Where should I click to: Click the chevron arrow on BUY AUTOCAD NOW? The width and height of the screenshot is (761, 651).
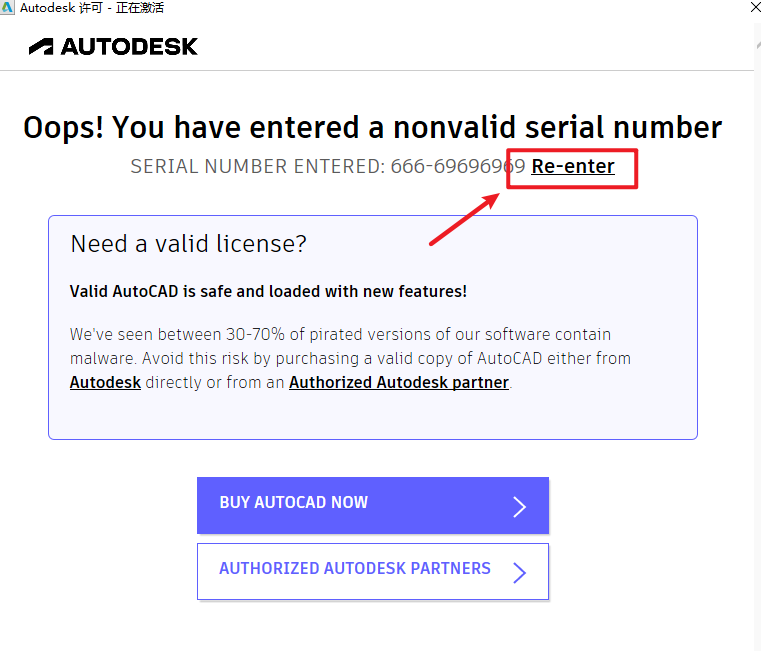519,506
